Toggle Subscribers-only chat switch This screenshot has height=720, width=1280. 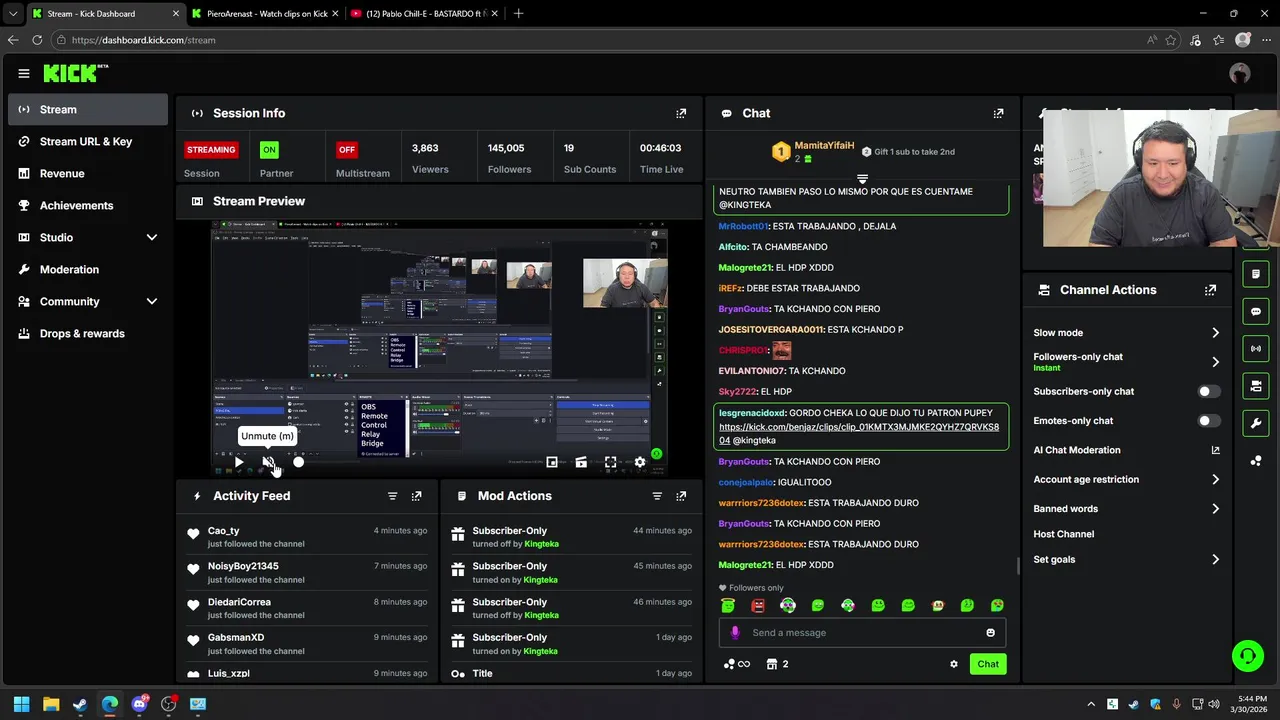pos(1208,392)
